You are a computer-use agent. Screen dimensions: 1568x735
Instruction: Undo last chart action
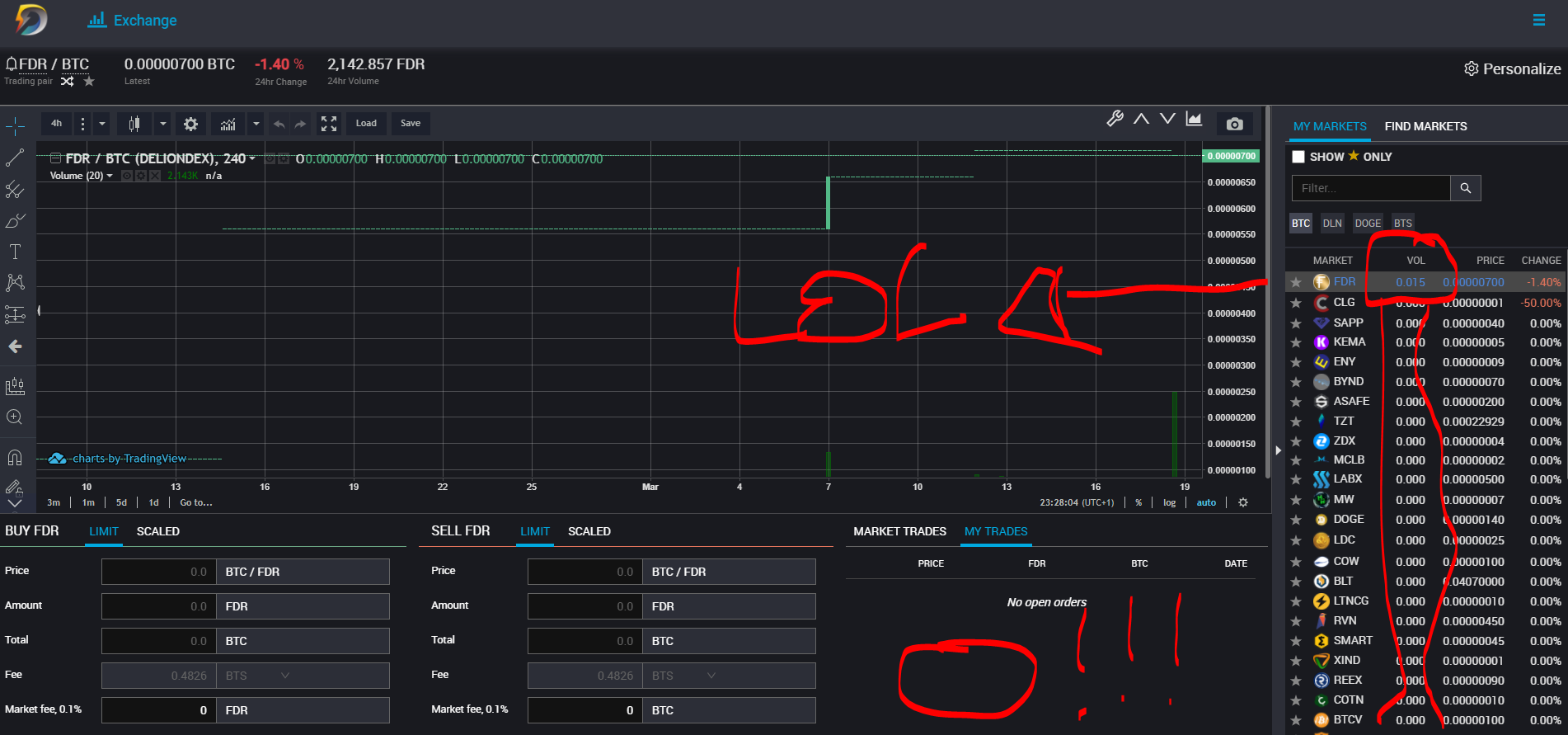click(x=279, y=124)
